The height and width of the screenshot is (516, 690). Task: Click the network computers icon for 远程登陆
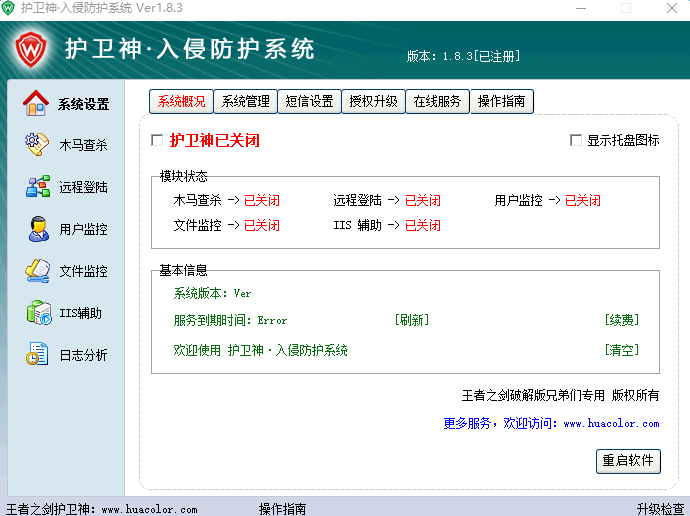click(x=37, y=186)
